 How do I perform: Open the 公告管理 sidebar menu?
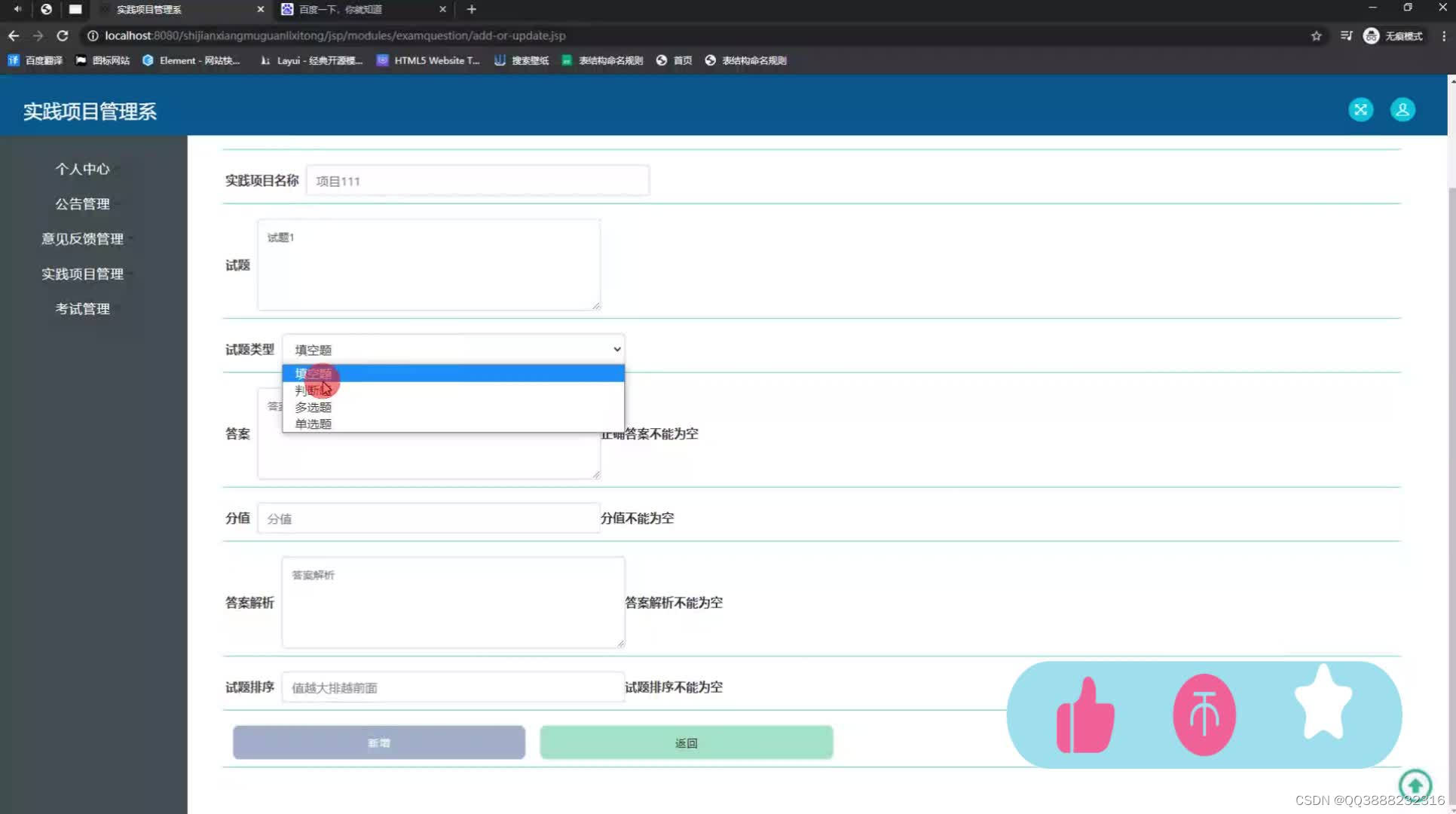83,203
